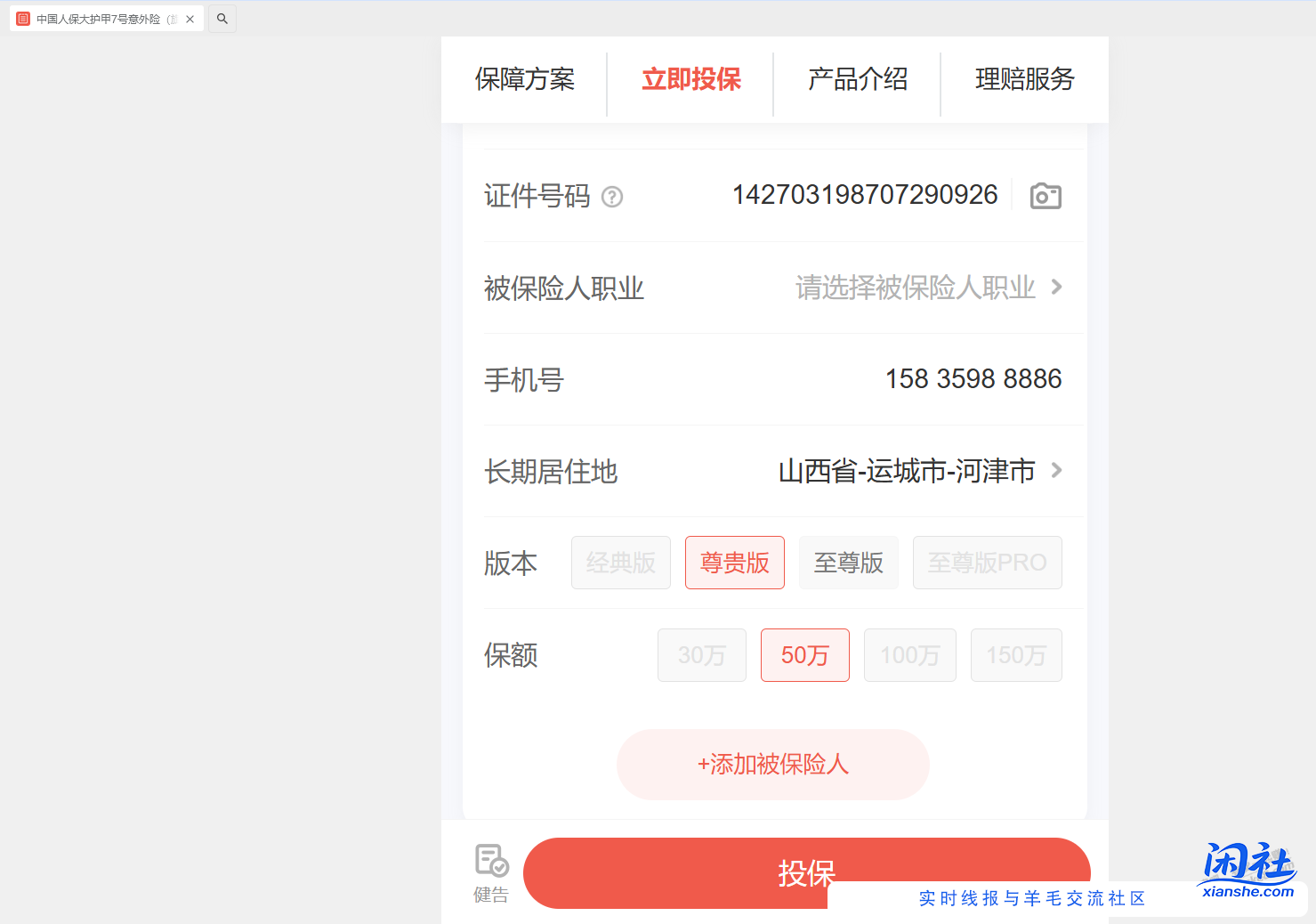The width and height of the screenshot is (1316, 924).
Task: Click the camera icon to scan ID card
Action: 1045,195
